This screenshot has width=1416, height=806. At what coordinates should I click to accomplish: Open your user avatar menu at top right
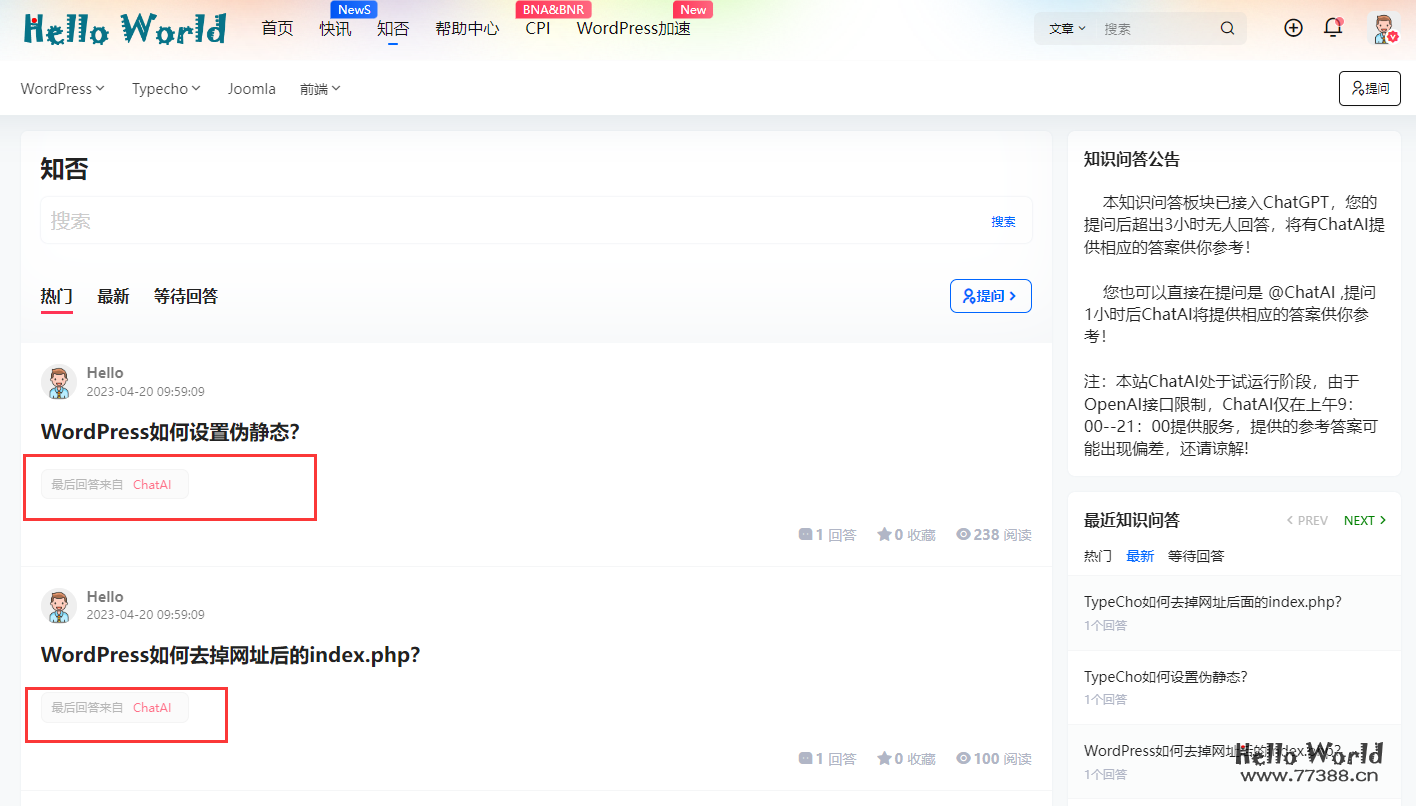[1381, 28]
